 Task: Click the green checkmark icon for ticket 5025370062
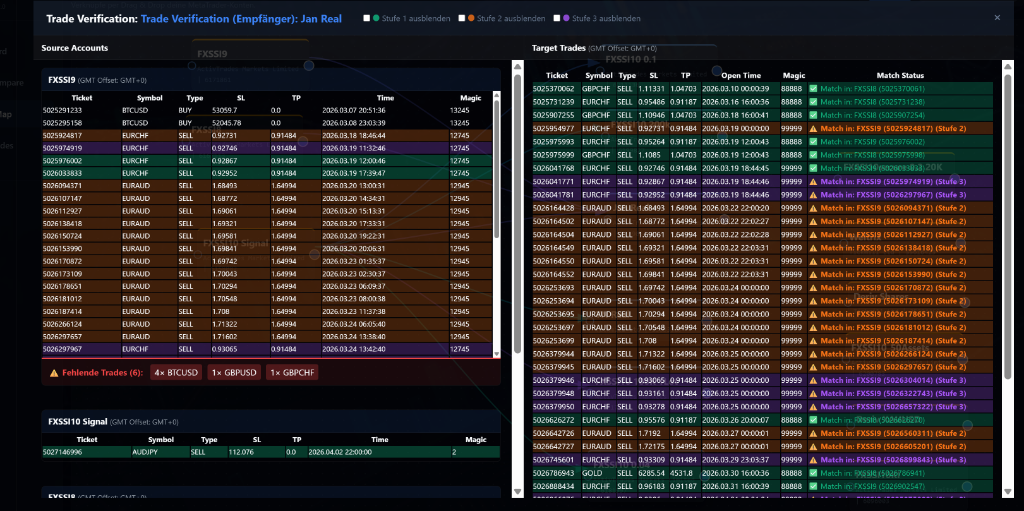click(814, 89)
